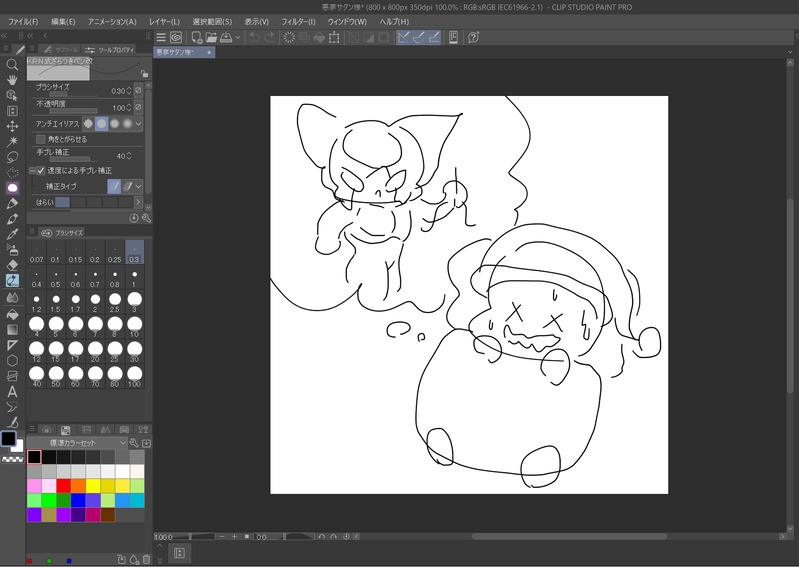
Task: Click the opacity 100 stepper arrows
Action: (x=129, y=107)
